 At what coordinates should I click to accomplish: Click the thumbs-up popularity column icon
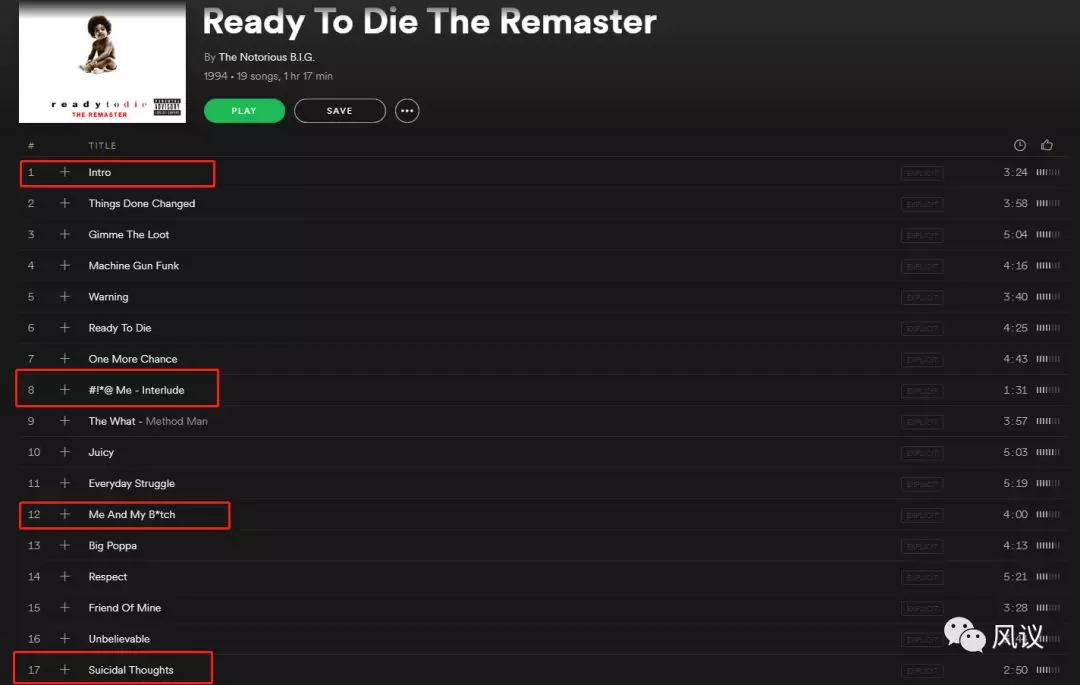click(x=1047, y=145)
